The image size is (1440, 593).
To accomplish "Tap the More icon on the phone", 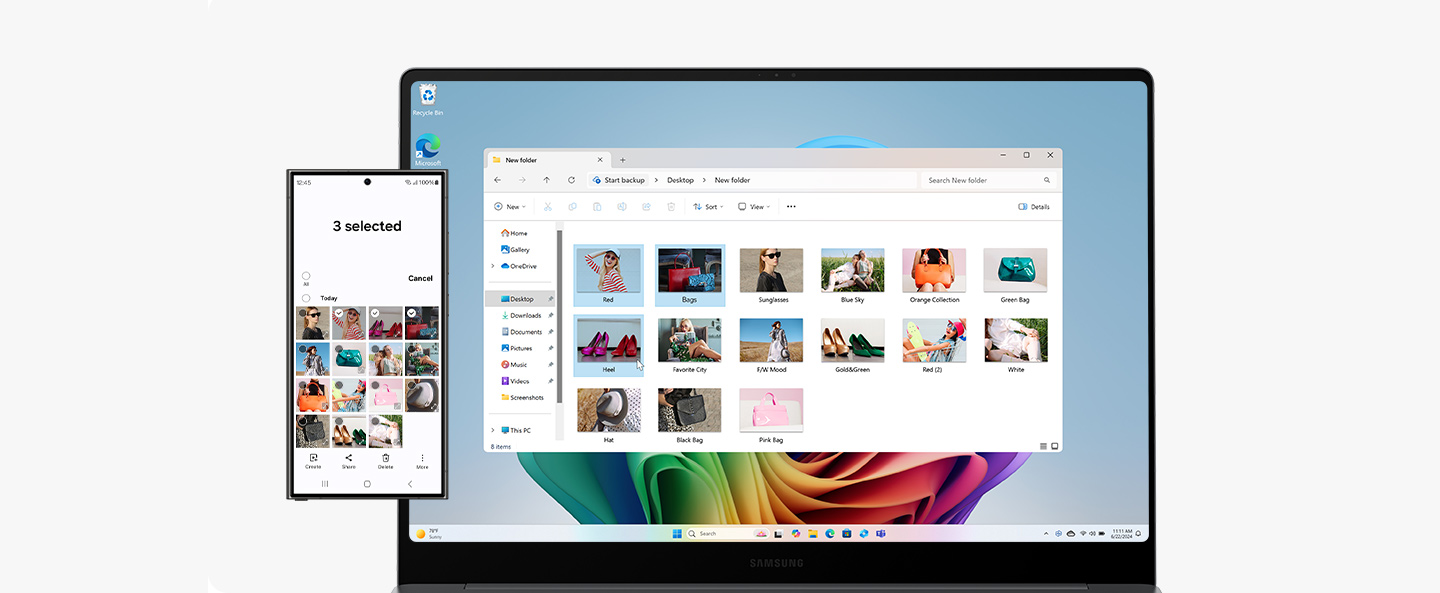I will click(422, 460).
